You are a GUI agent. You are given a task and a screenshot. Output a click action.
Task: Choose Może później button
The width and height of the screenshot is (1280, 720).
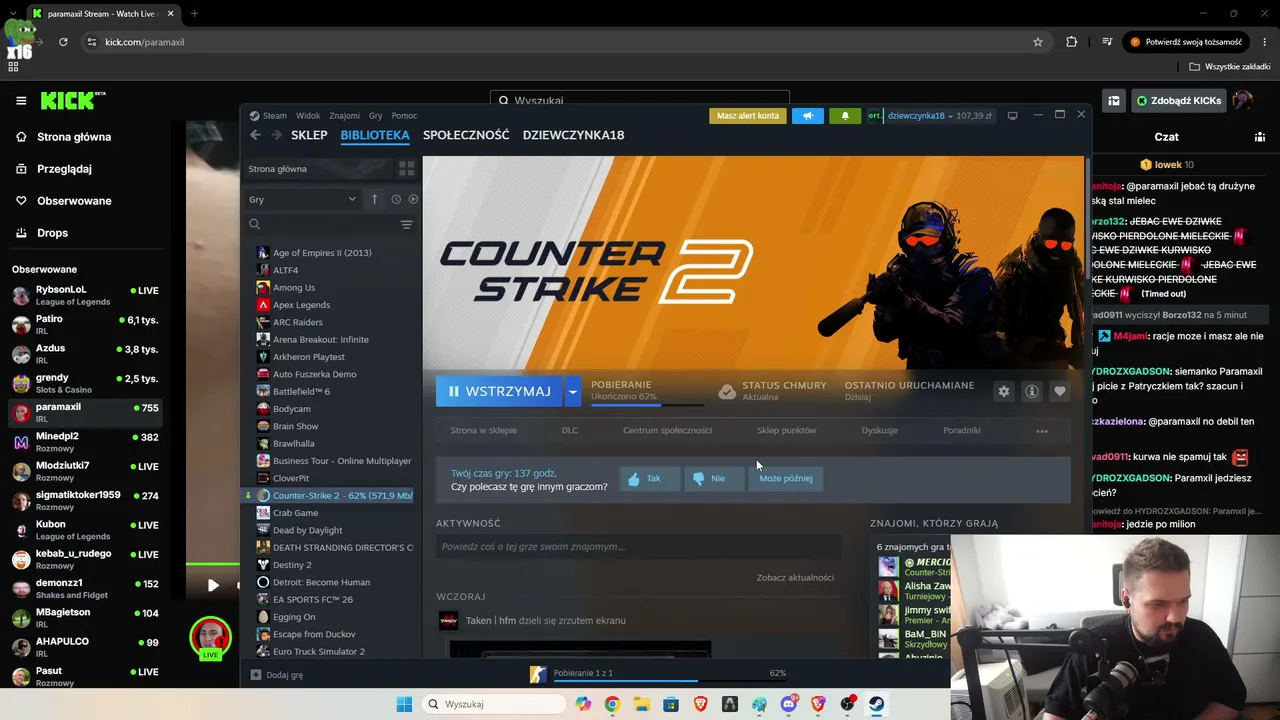tap(786, 479)
